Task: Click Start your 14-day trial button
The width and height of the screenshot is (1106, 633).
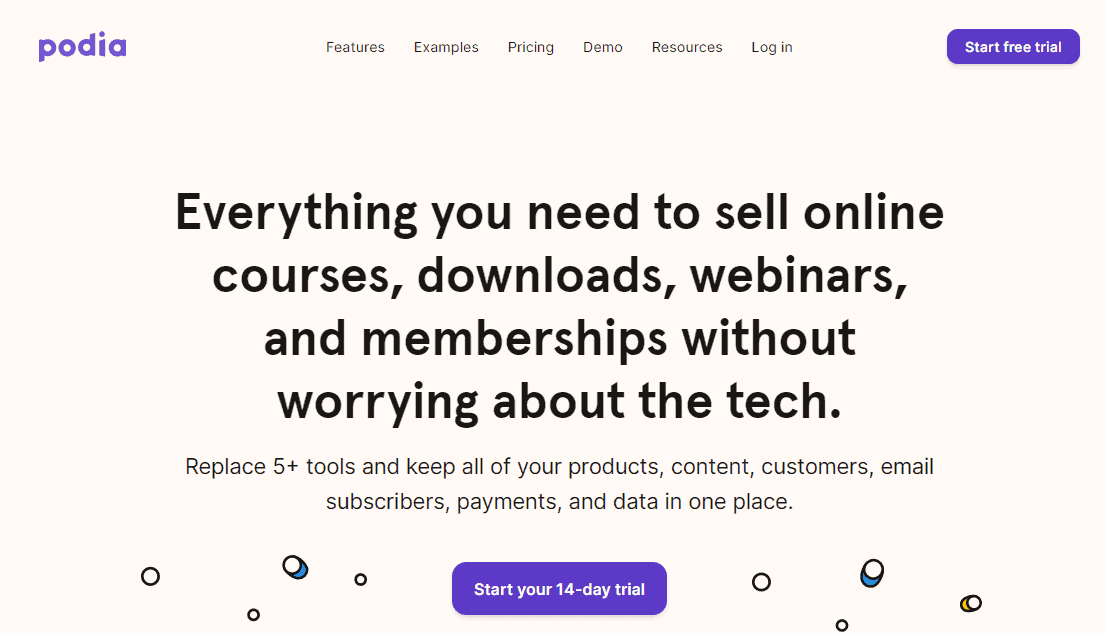Action: point(559,589)
